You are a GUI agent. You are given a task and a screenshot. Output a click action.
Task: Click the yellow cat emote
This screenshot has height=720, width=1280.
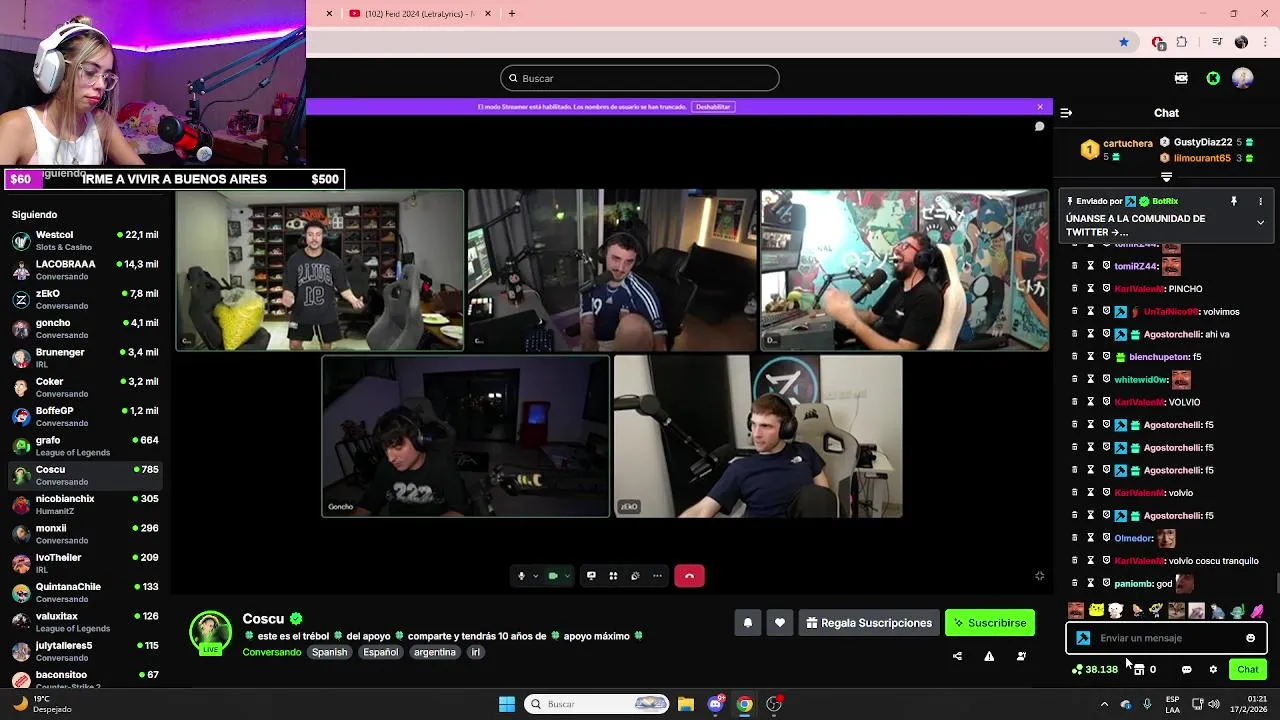tap(1096, 610)
